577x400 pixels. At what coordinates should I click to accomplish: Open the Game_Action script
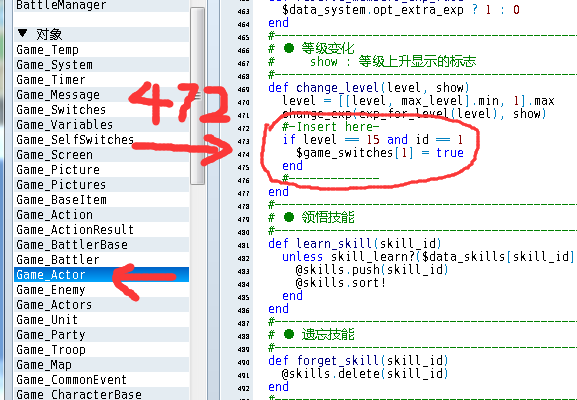pos(101,215)
